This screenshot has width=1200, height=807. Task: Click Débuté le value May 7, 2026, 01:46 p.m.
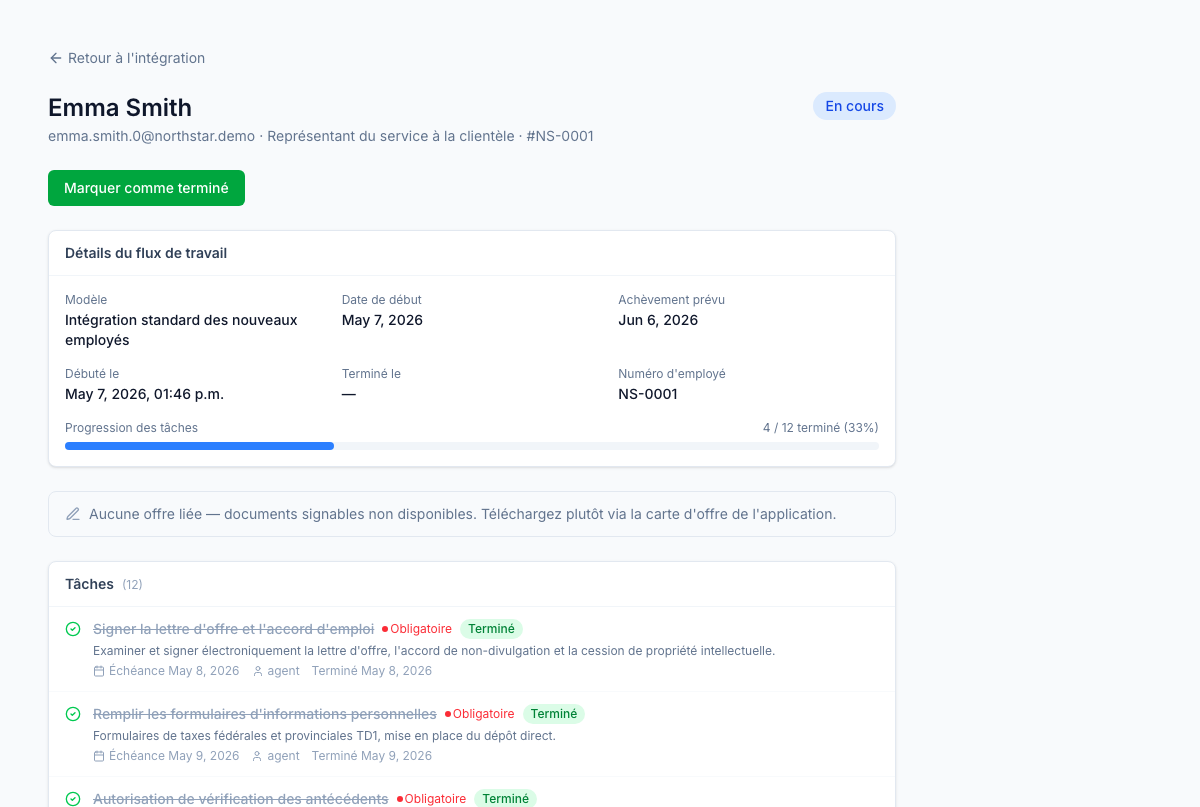144,394
